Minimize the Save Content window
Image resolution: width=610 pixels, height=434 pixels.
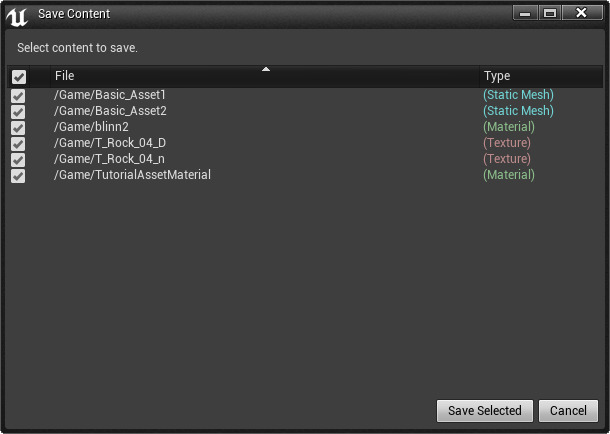coord(525,13)
